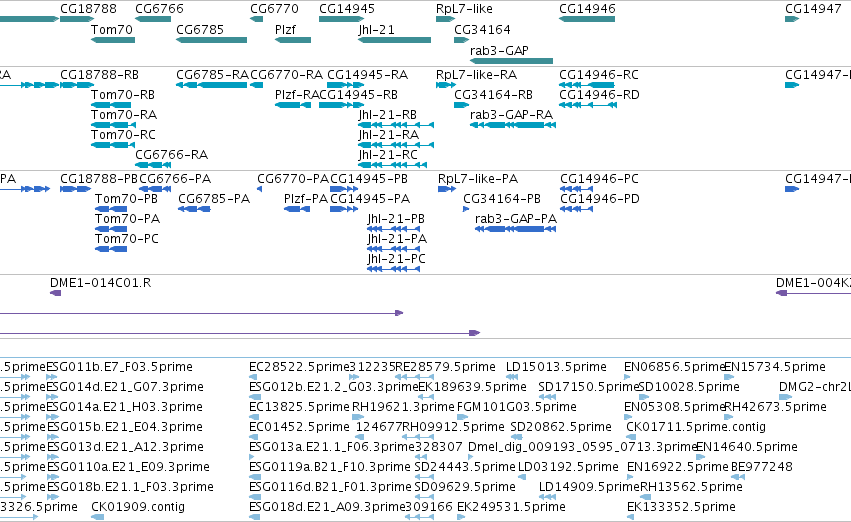The image size is (851, 522).
Task: Click protein label CG14946-PC
Action: (x=599, y=179)
